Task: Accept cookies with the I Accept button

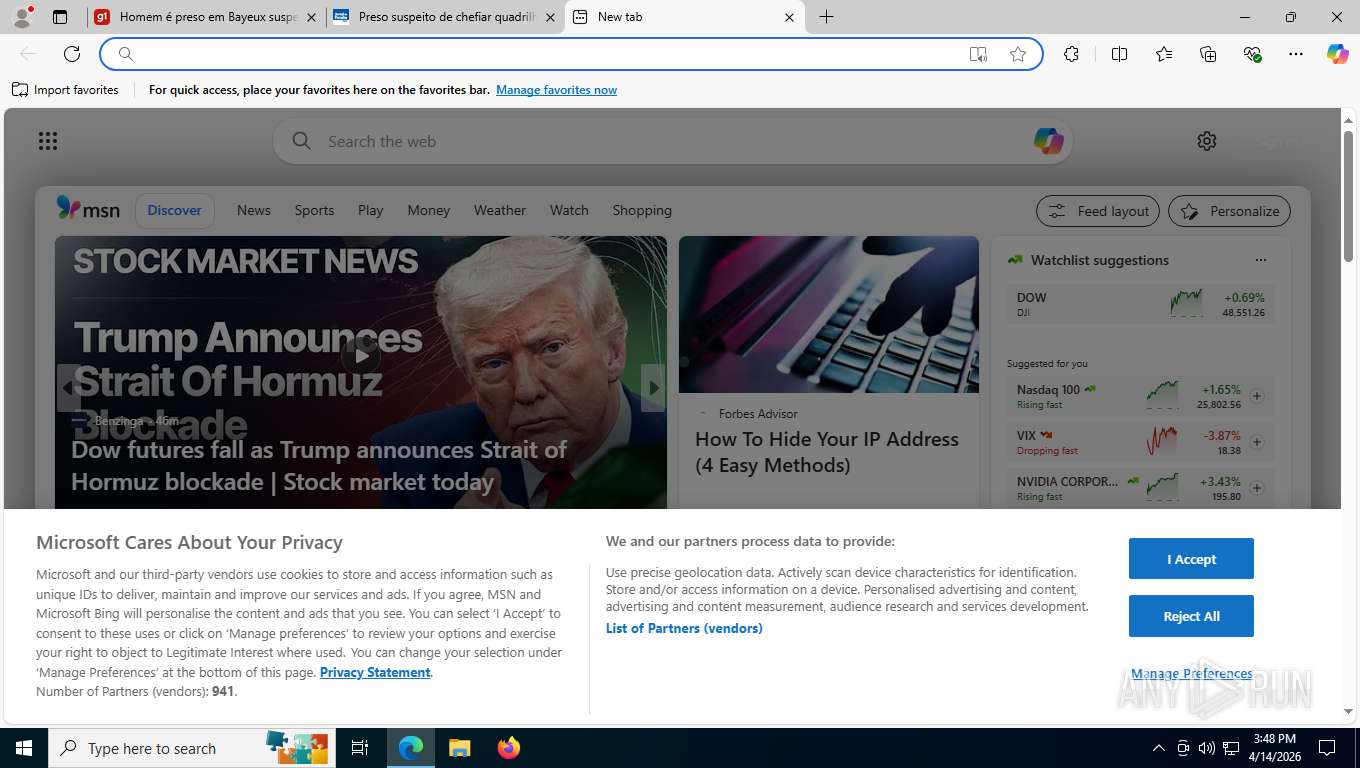Action: (x=1191, y=559)
